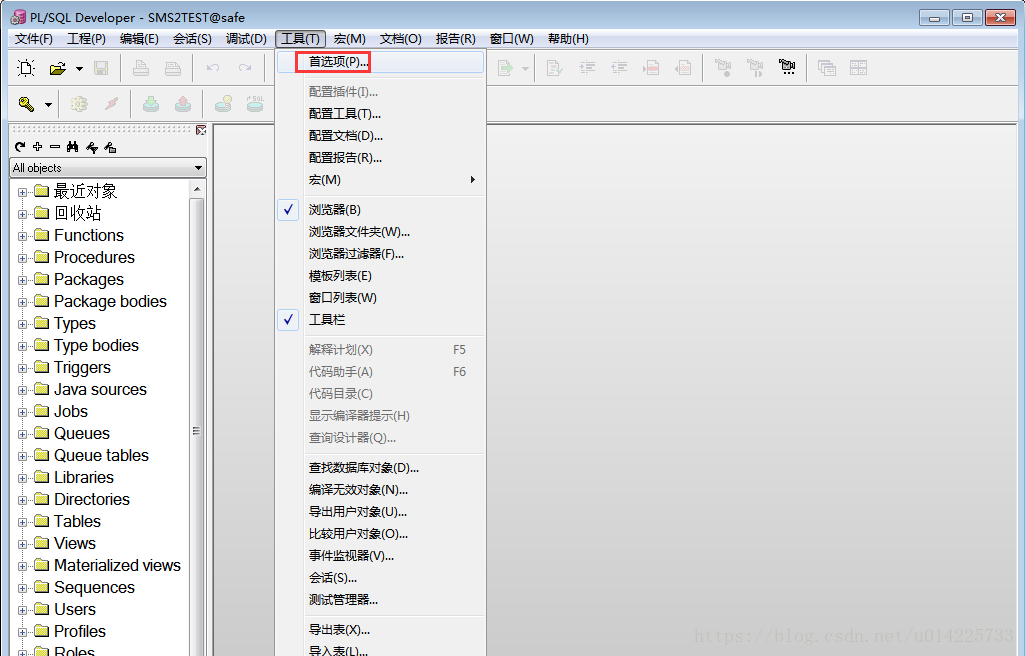Close the object browser panel
1025x656 pixels.
click(201, 130)
